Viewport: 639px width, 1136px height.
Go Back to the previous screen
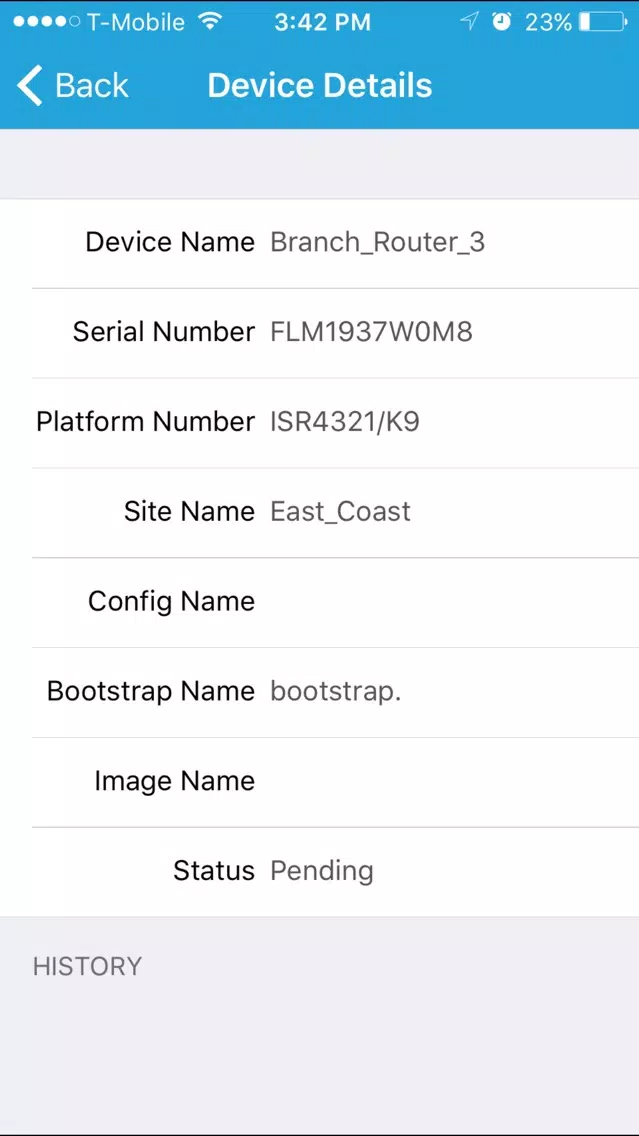[72, 85]
